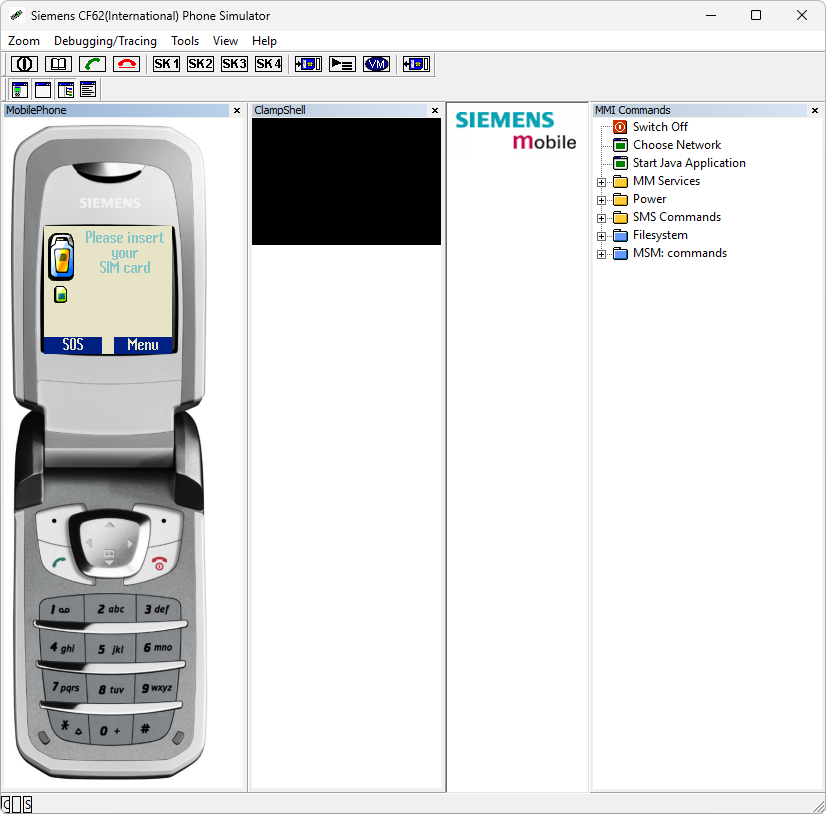The height and width of the screenshot is (814, 826).
Task: Click the run script list toolbar icon
Action: pyautogui.click(x=342, y=64)
